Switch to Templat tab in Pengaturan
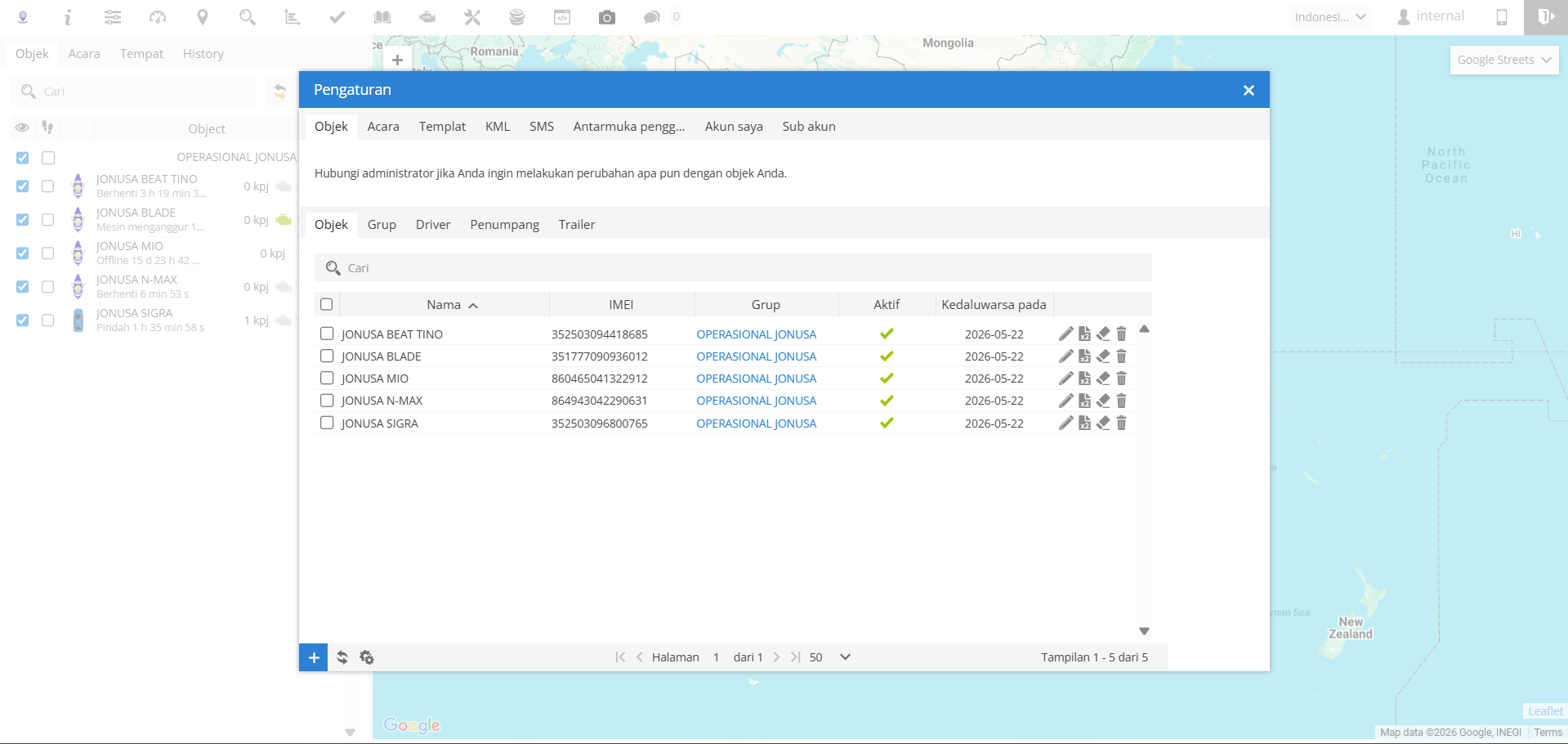 pos(442,127)
